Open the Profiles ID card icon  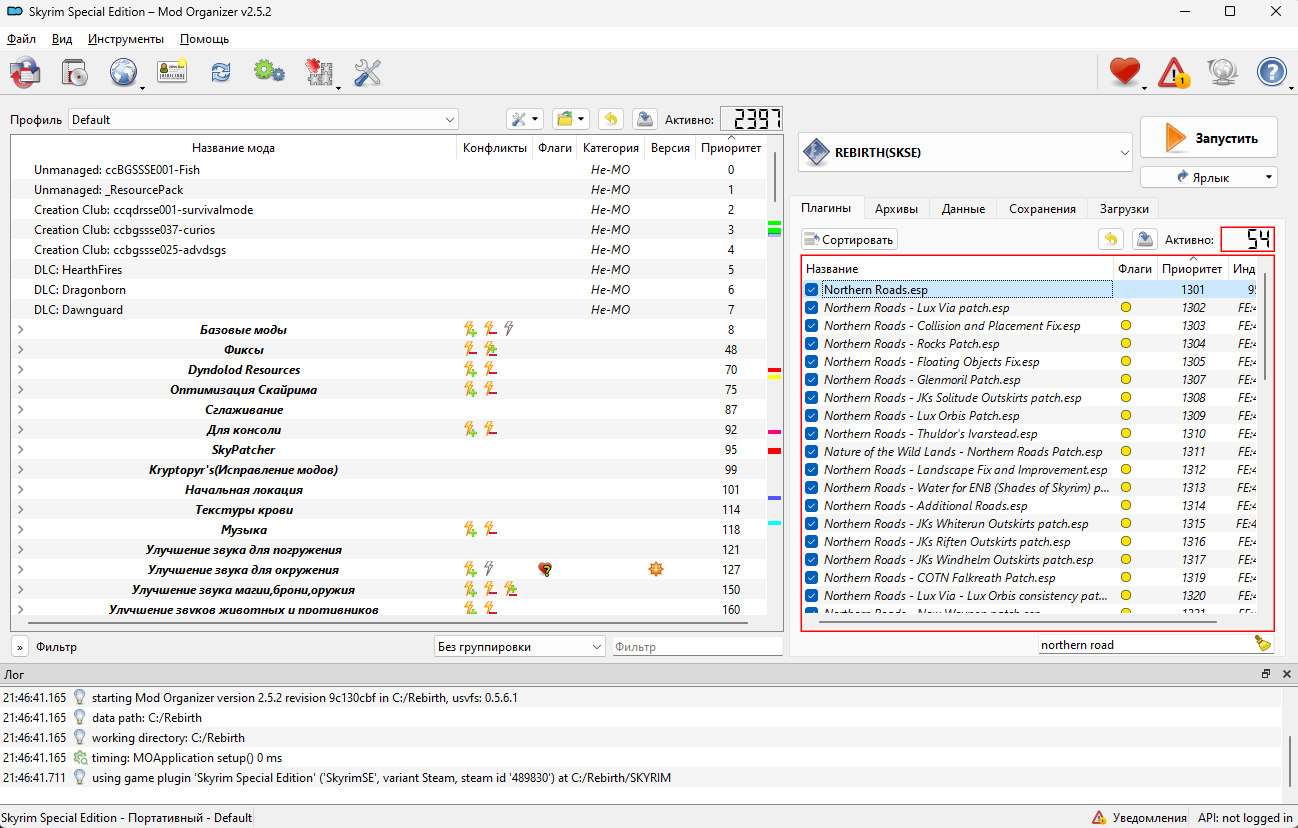[x=172, y=72]
